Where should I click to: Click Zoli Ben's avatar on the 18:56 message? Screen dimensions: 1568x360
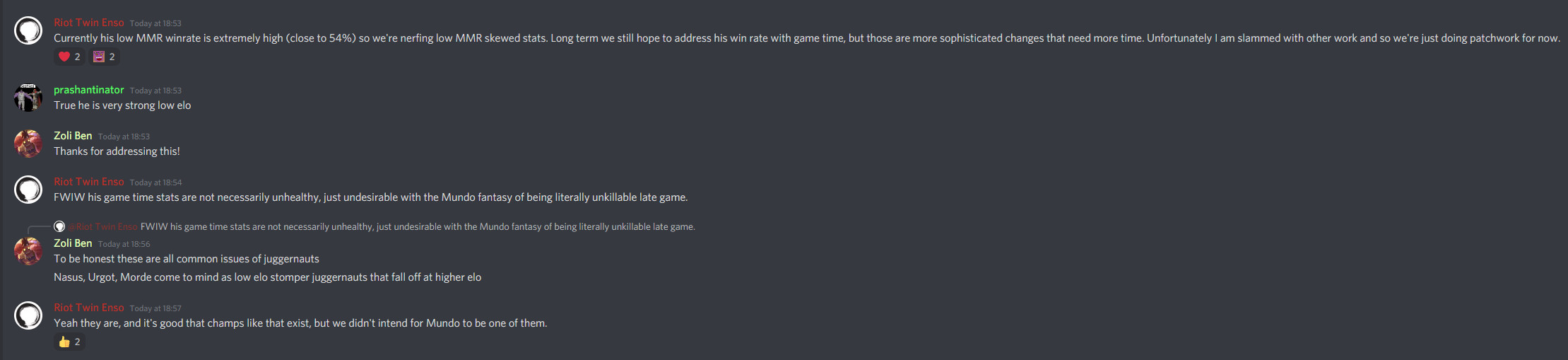click(28, 251)
